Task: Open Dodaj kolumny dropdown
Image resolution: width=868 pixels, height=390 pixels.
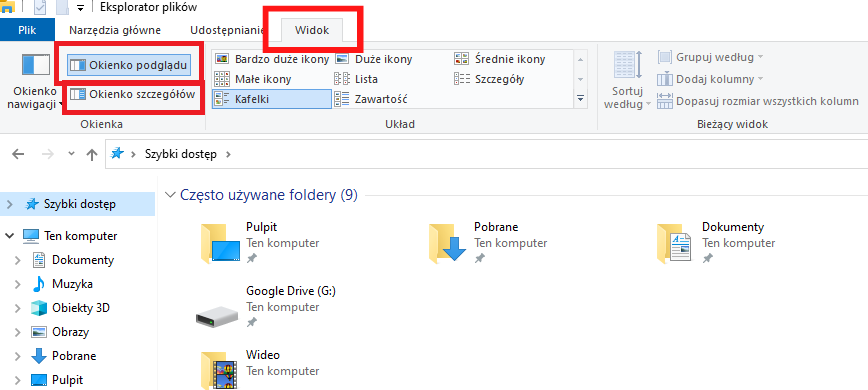Action: tap(710, 79)
